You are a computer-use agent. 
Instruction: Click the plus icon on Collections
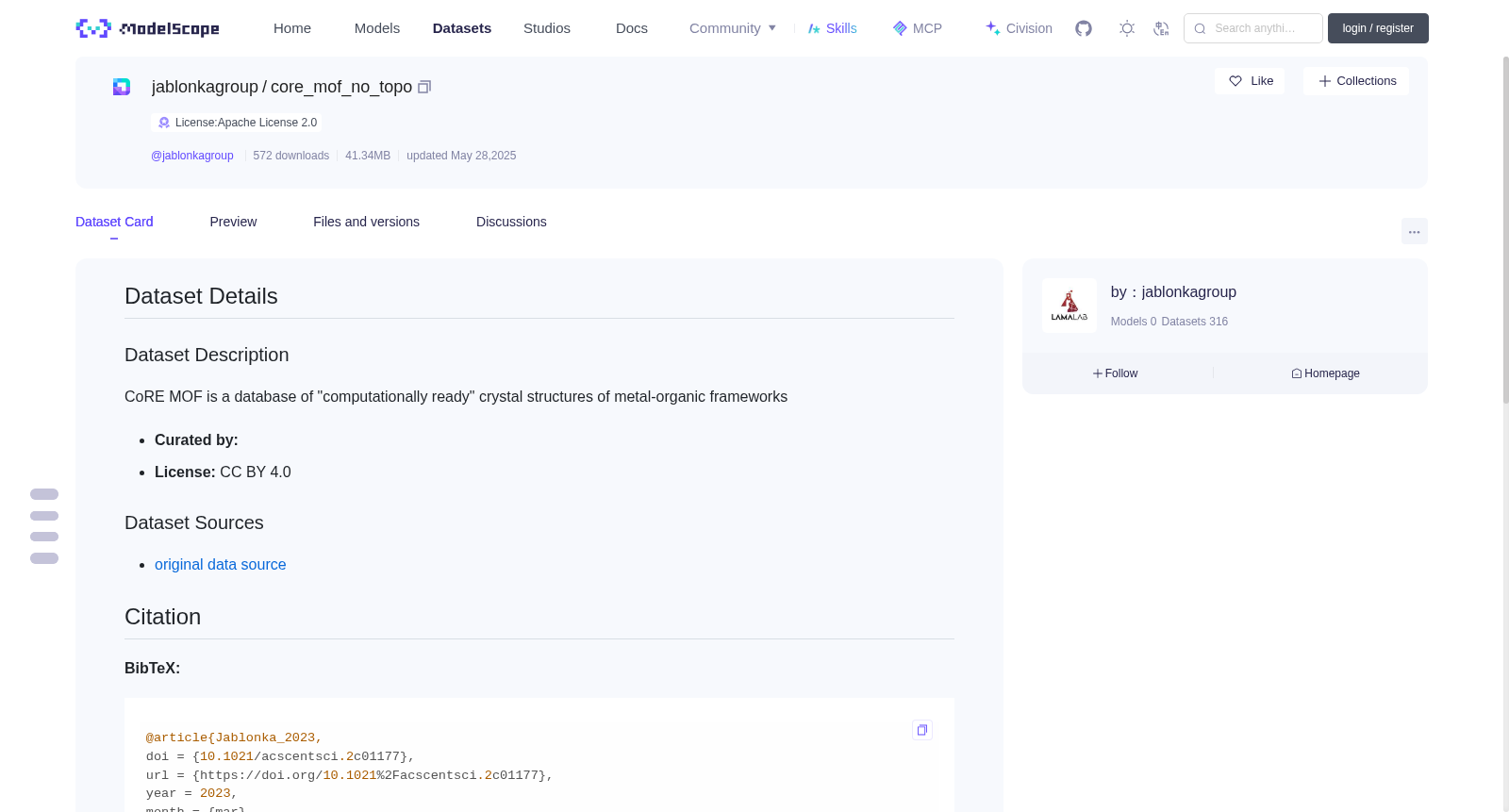coord(1325,81)
